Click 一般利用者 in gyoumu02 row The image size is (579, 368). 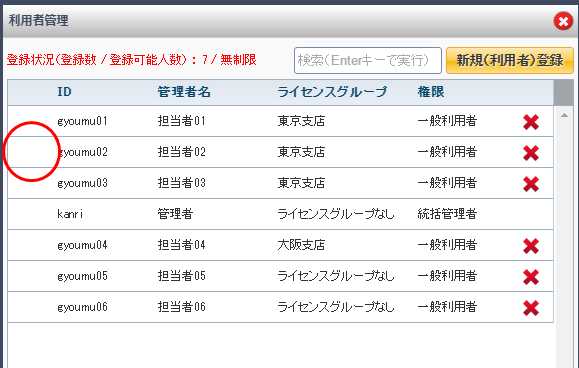pos(447,152)
